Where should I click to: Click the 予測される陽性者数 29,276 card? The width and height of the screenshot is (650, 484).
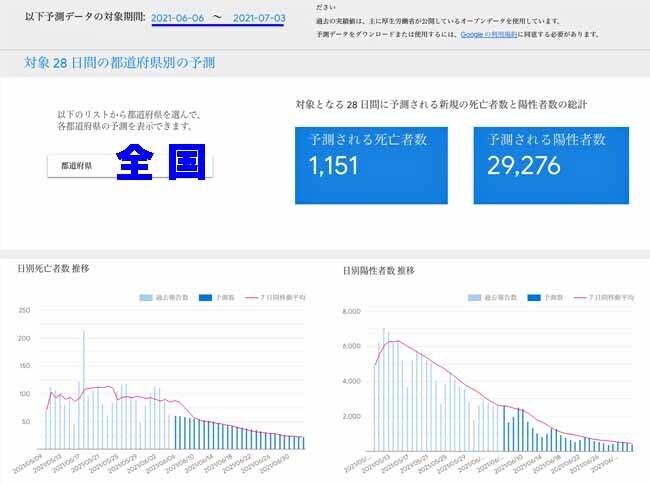coord(551,165)
